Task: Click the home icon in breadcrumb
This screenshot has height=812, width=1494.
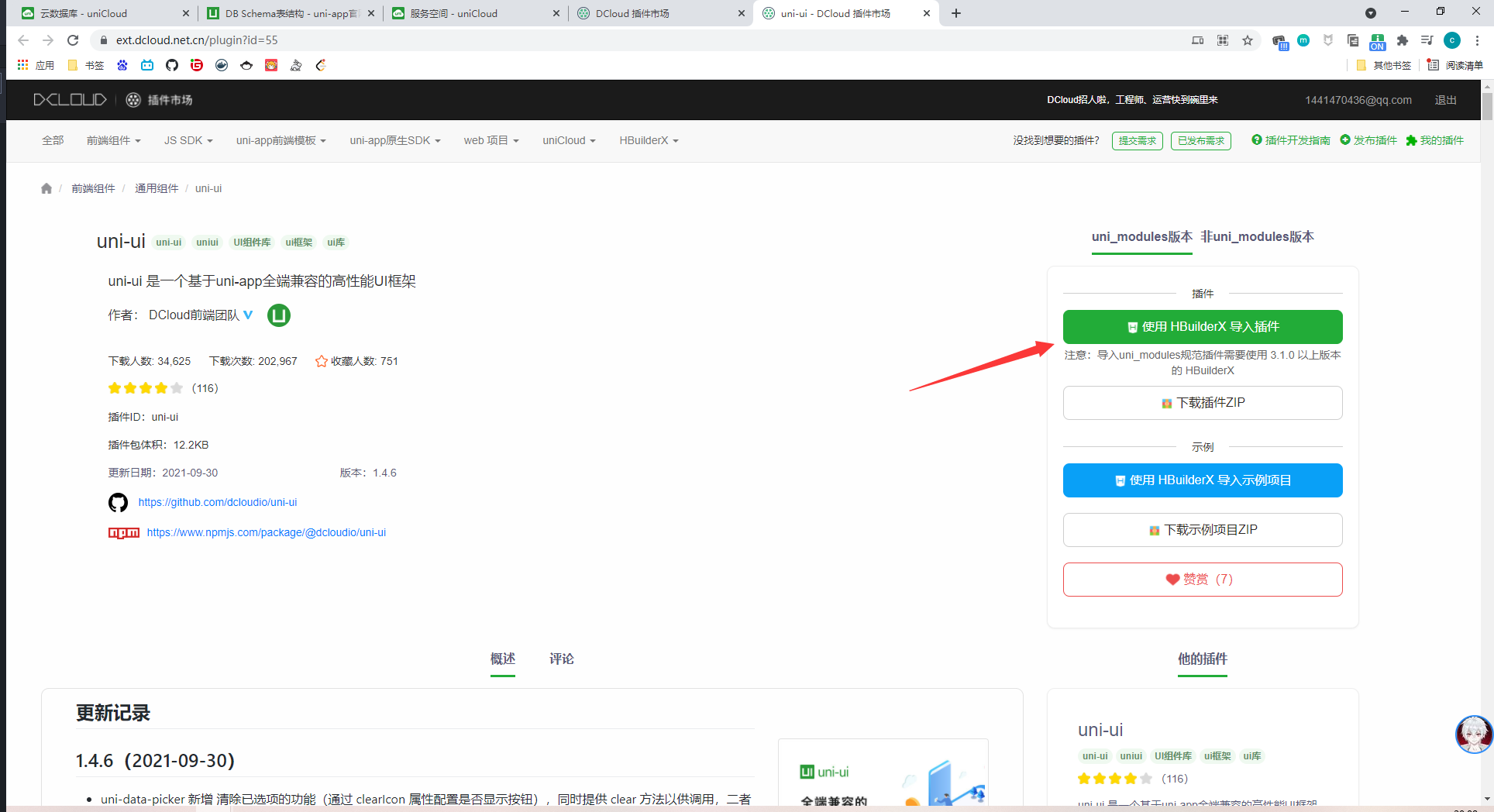Action: 46,188
